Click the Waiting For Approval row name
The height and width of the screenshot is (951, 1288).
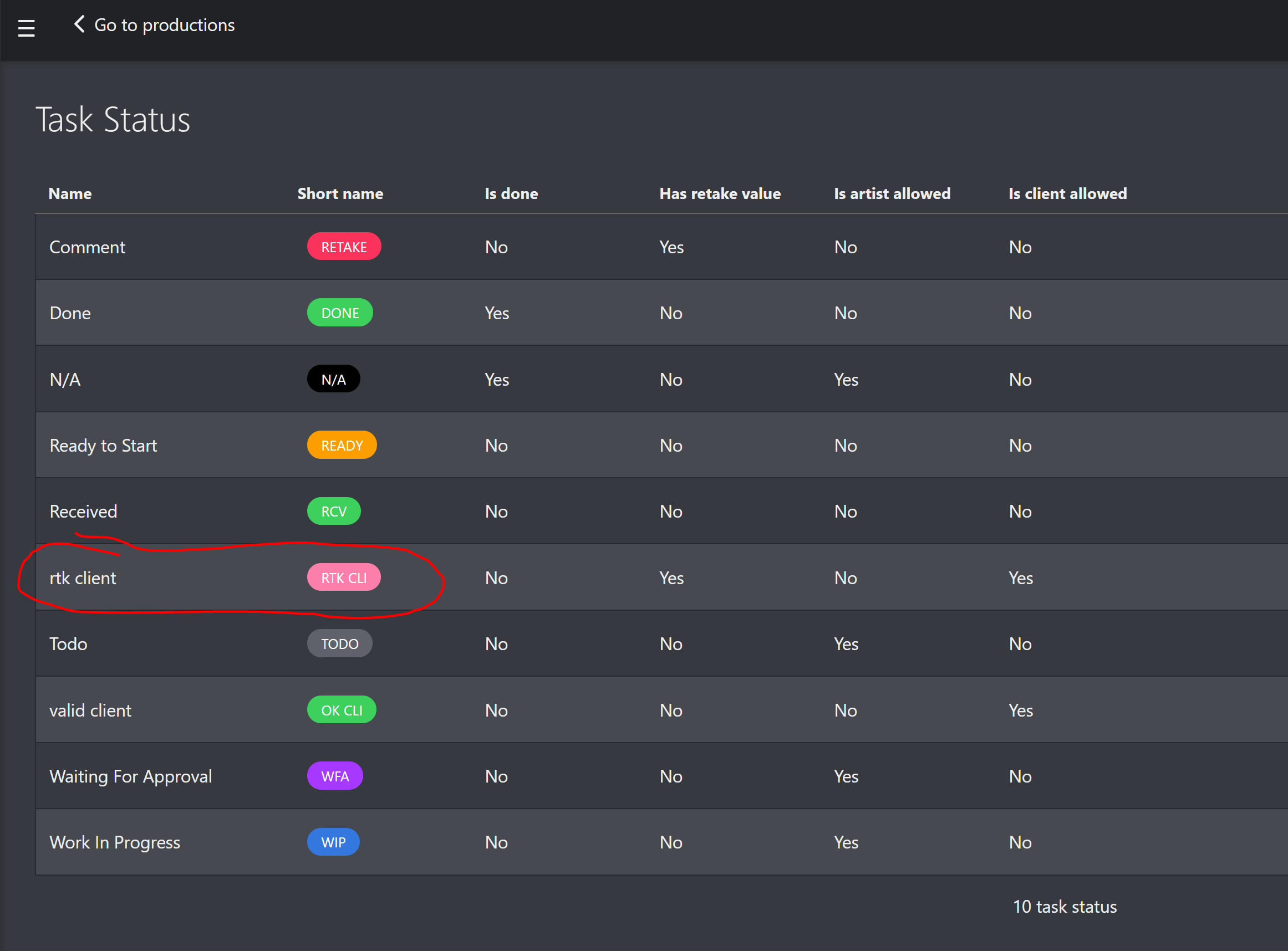coord(131,776)
